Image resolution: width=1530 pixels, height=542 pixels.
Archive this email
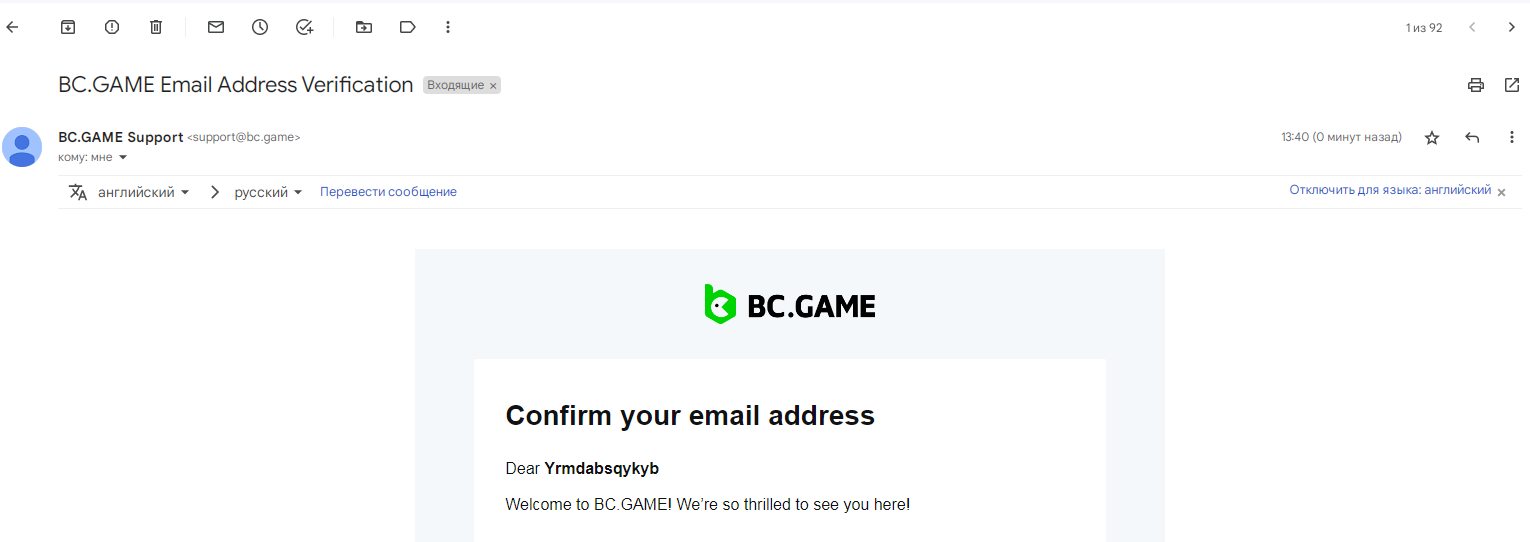pos(68,28)
